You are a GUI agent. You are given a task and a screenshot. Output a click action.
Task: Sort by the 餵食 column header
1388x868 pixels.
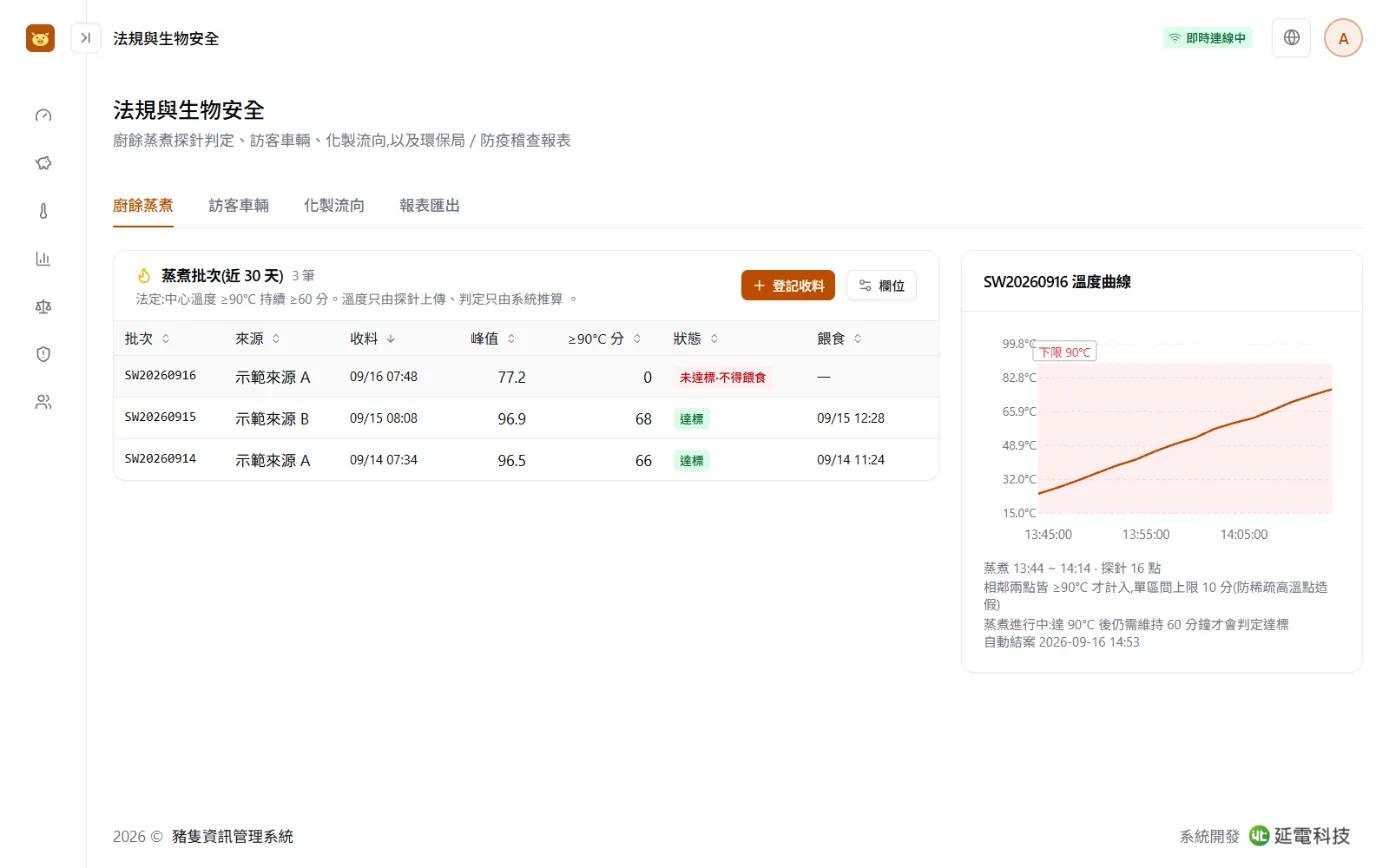tap(840, 339)
